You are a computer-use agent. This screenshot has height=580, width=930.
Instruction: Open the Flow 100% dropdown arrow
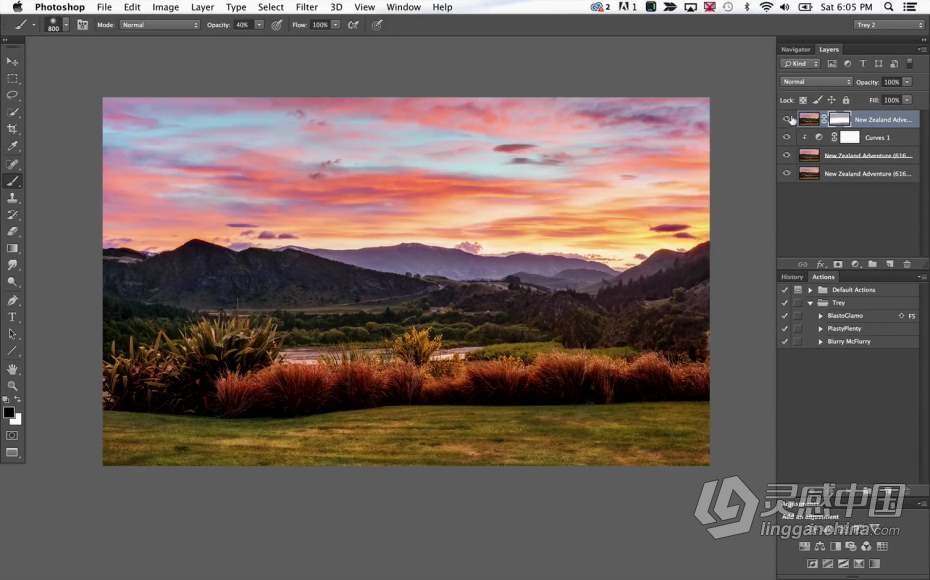336,25
